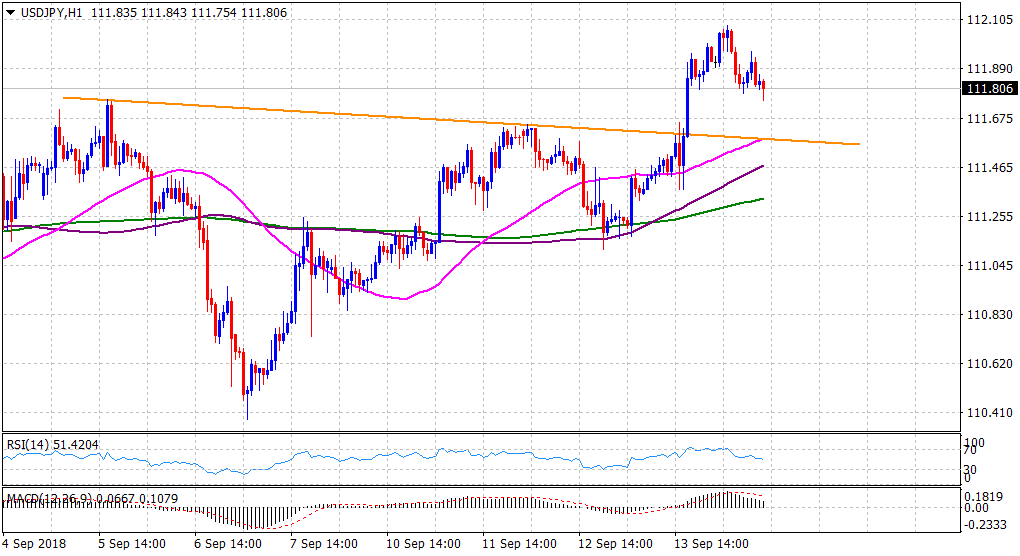1020x556 pixels.
Task: Select the 7 Sep 14:00 time label
Action: coord(325,544)
